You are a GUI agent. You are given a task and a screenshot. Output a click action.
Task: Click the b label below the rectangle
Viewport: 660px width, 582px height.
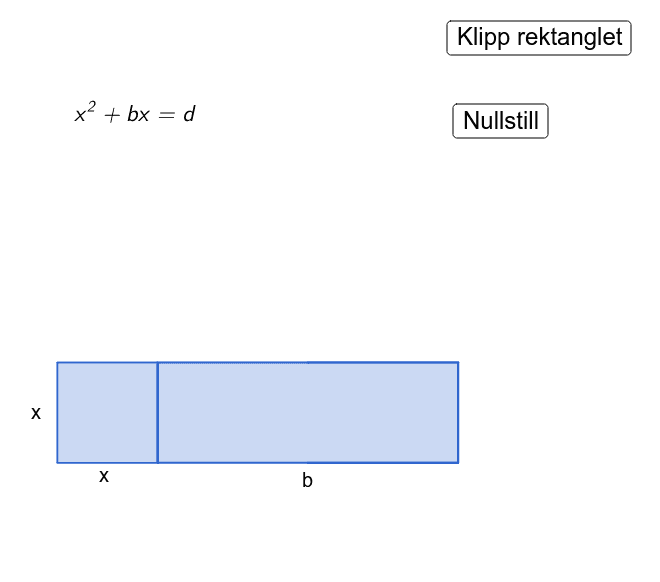click(x=307, y=481)
